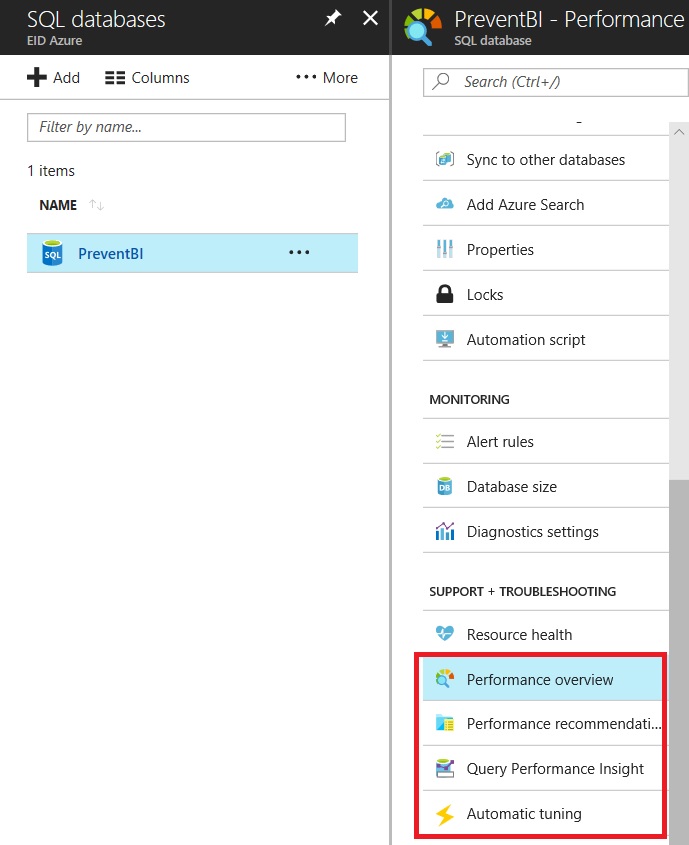The image size is (689, 845).
Task: Click the Alert rules checklist icon
Action: coord(444,441)
